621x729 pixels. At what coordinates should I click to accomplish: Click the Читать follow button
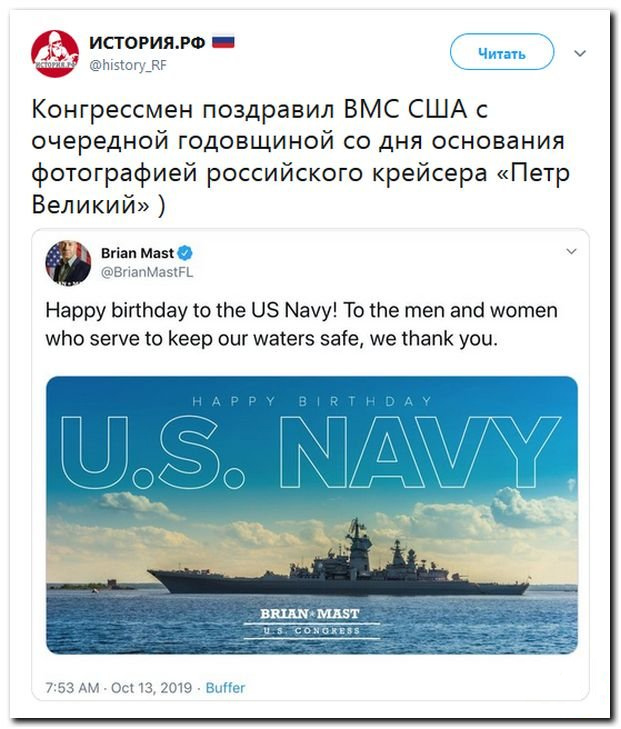coord(502,52)
